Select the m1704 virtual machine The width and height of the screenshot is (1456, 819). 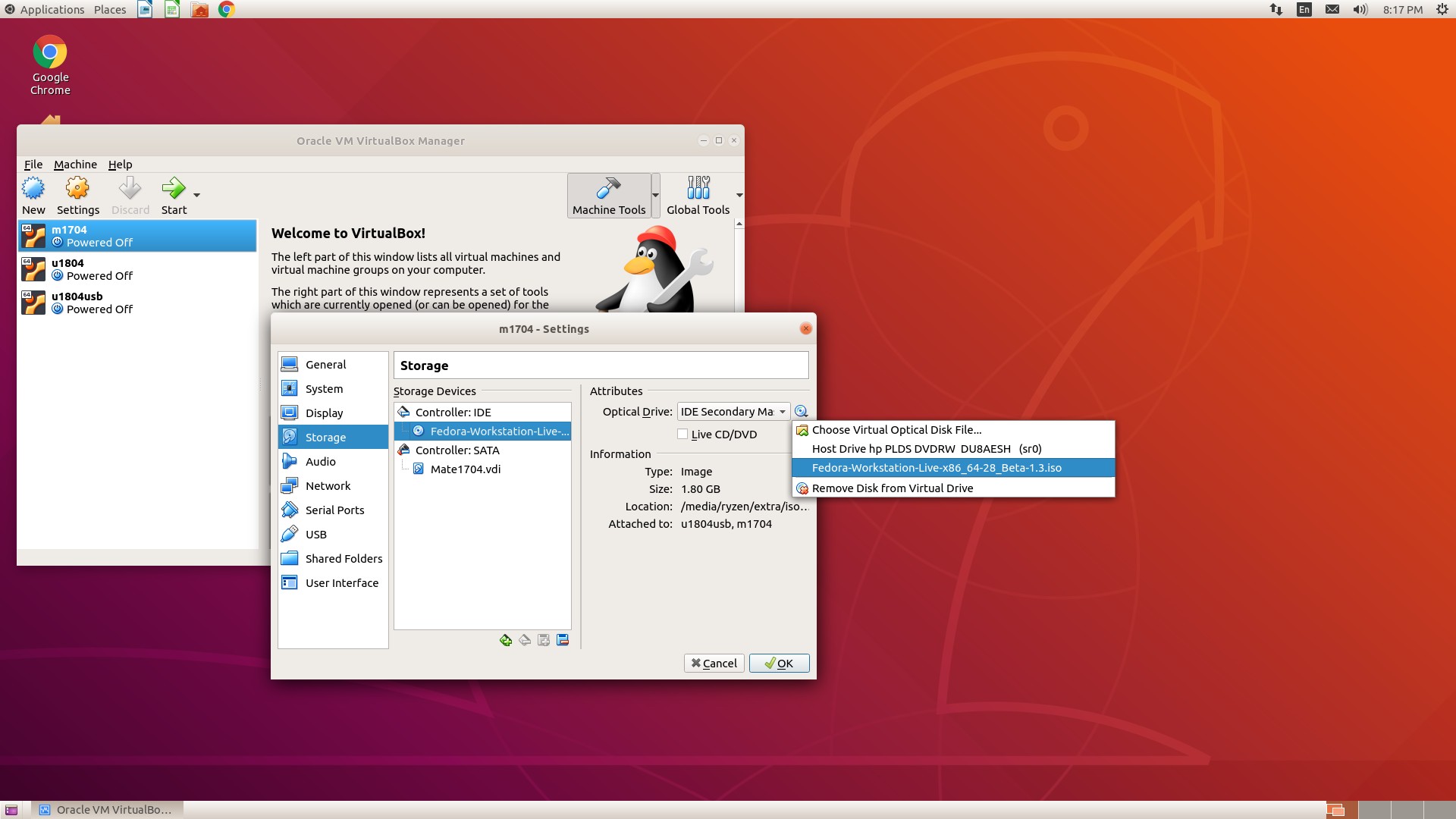[x=137, y=236]
